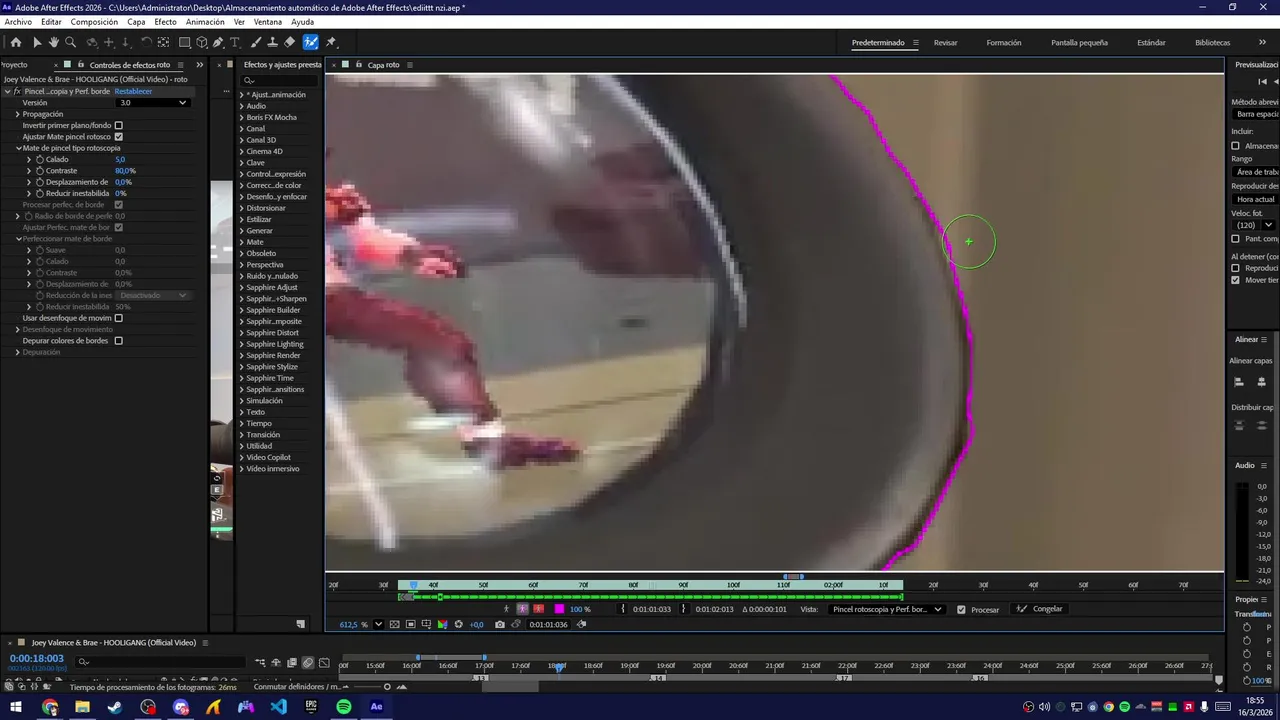The height and width of the screenshot is (720, 1280).
Task: Click the snapshot camera icon in viewer
Action: 499,625
